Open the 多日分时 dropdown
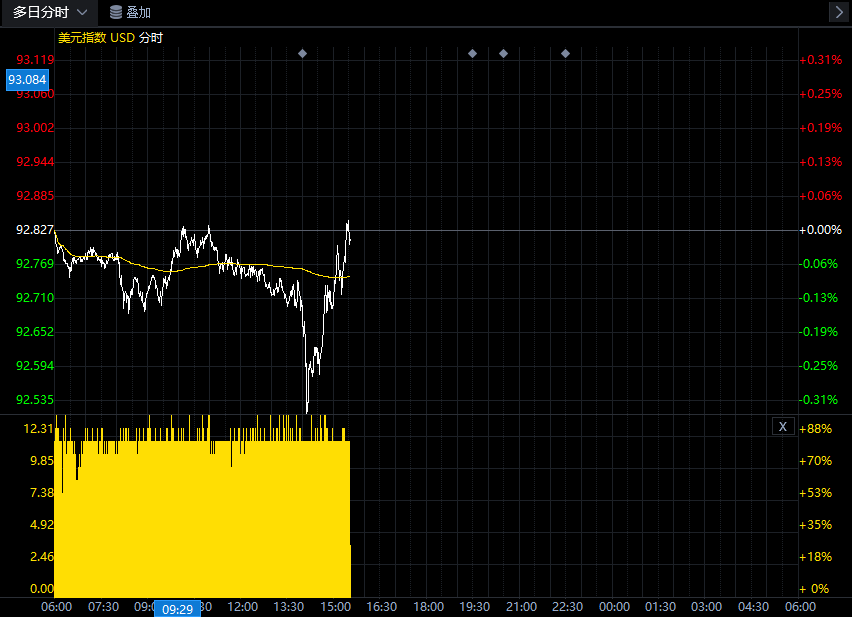This screenshot has width=852, height=617. (49, 12)
